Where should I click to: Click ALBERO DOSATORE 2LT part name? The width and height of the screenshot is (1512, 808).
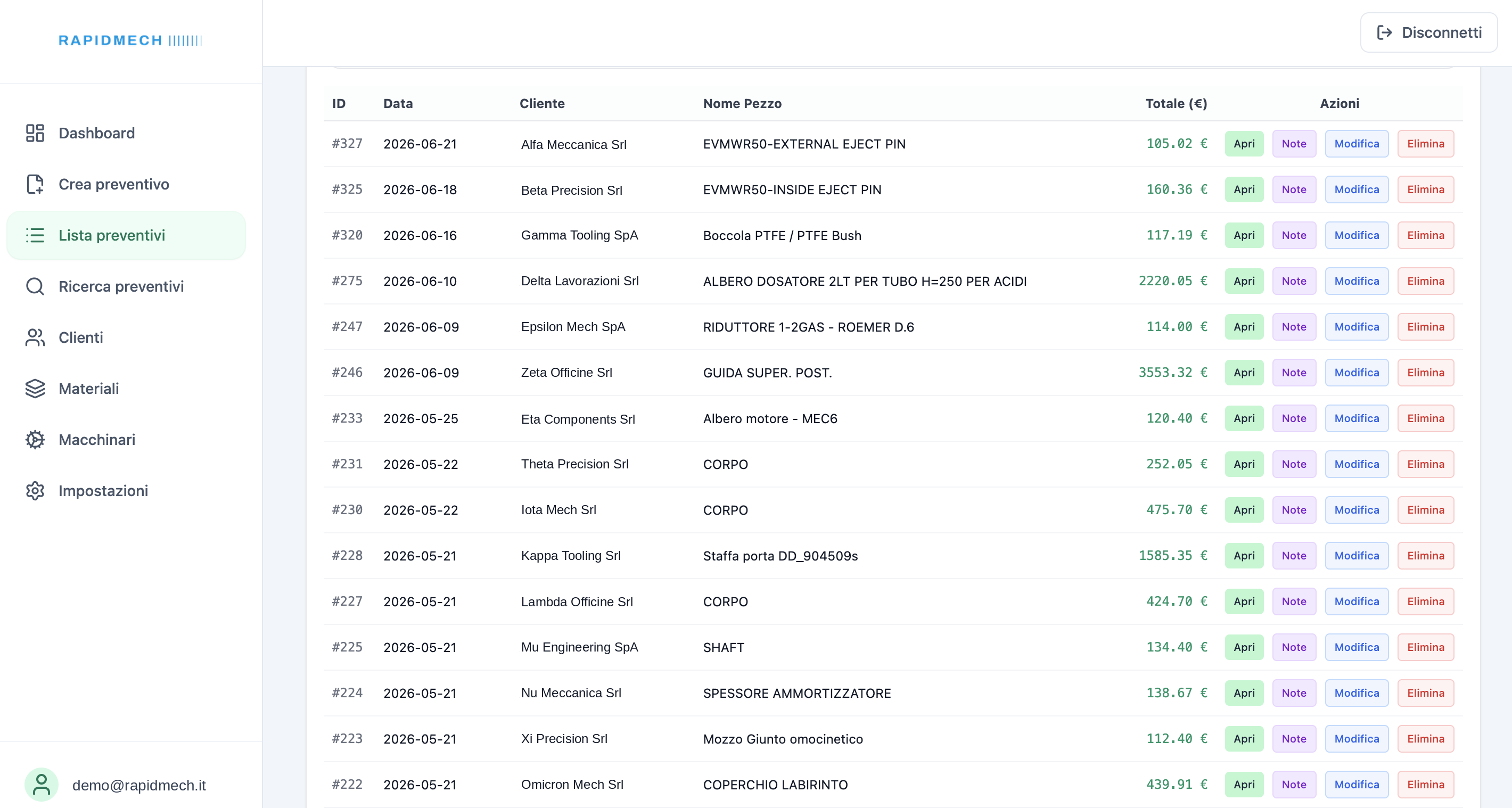pos(865,281)
